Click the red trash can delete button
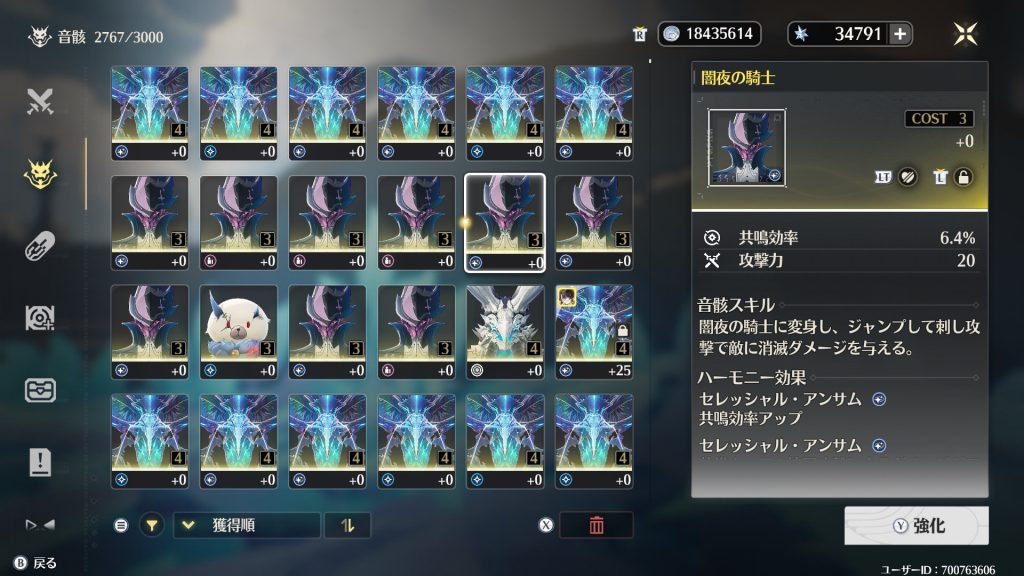 (596, 525)
